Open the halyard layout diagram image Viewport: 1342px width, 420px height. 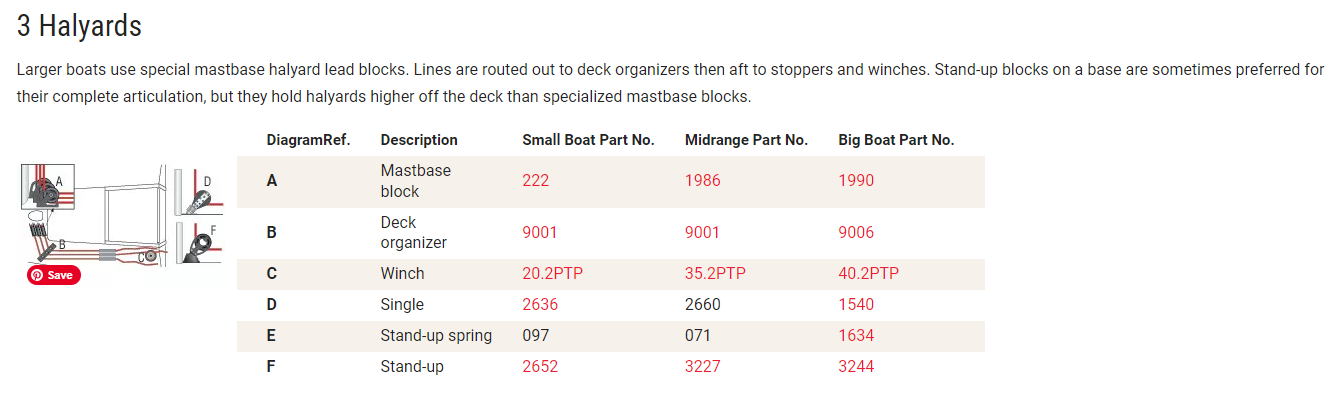[x=121, y=220]
